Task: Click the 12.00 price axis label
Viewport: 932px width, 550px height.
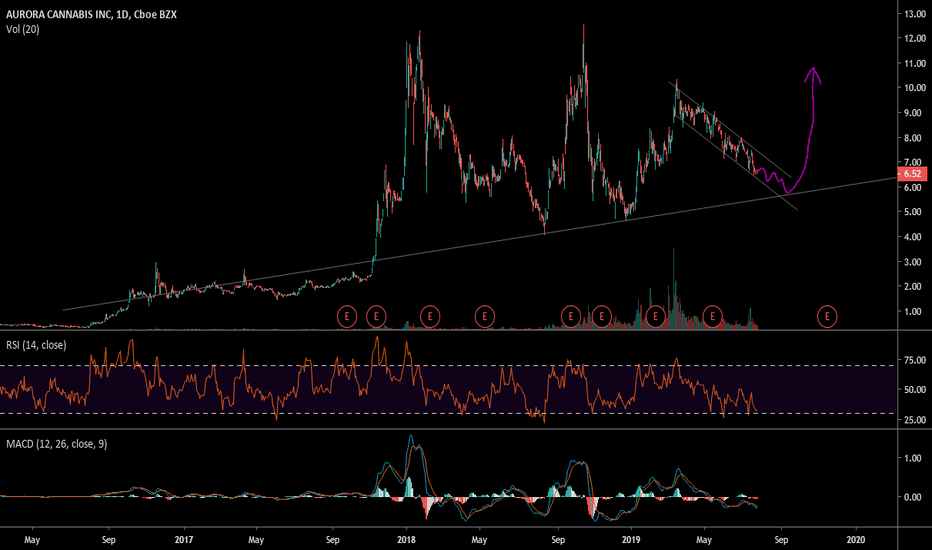Action: click(915, 38)
